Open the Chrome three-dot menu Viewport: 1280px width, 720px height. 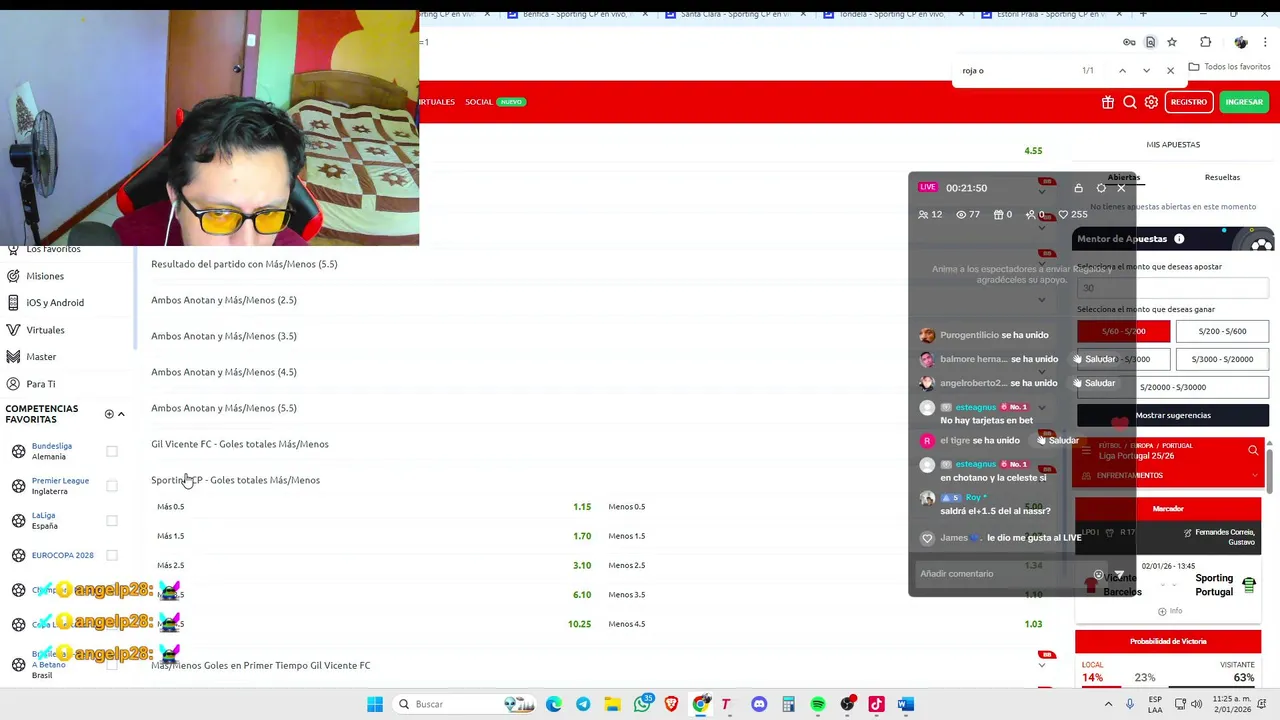(x=1266, y=42)
